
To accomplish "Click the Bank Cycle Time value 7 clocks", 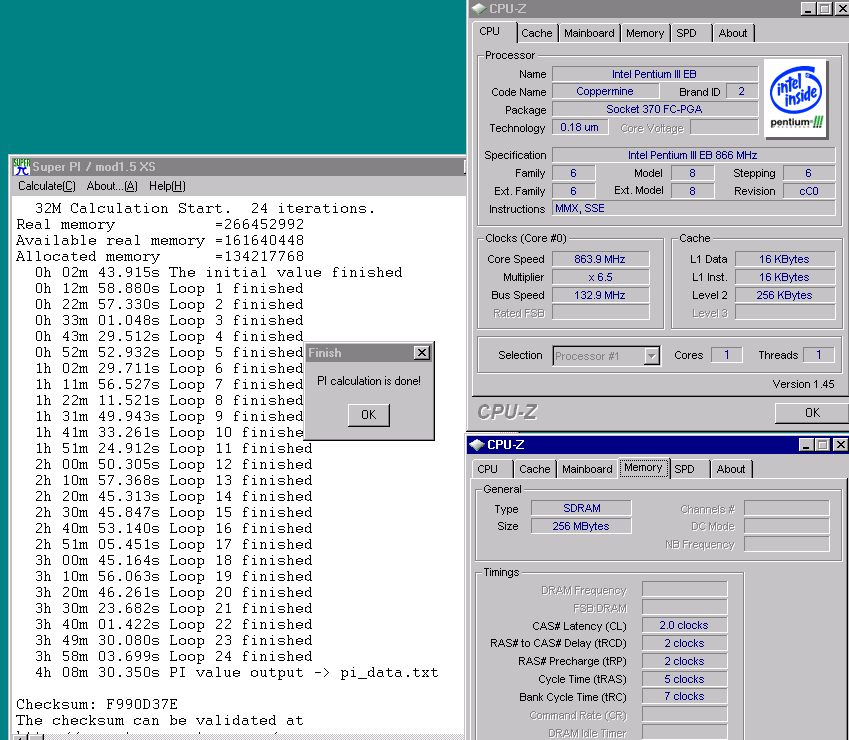I will coord(684,697).
